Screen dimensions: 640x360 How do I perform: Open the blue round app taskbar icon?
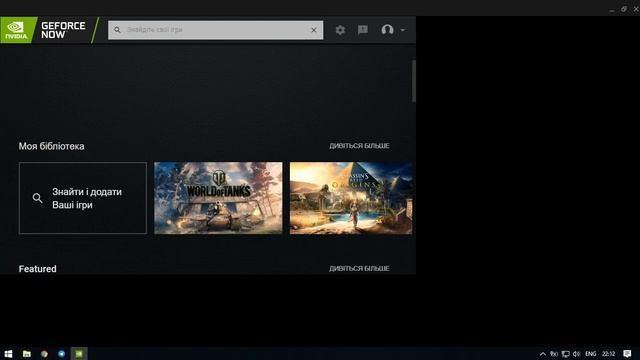[x=62, y=354]
